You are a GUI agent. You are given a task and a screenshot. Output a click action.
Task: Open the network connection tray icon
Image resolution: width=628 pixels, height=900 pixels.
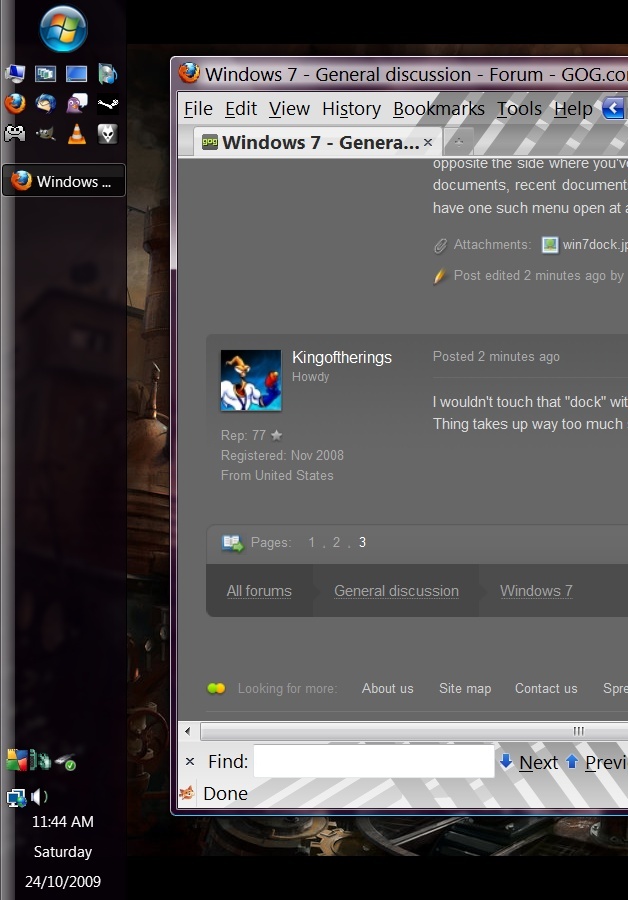coord(15,797)
